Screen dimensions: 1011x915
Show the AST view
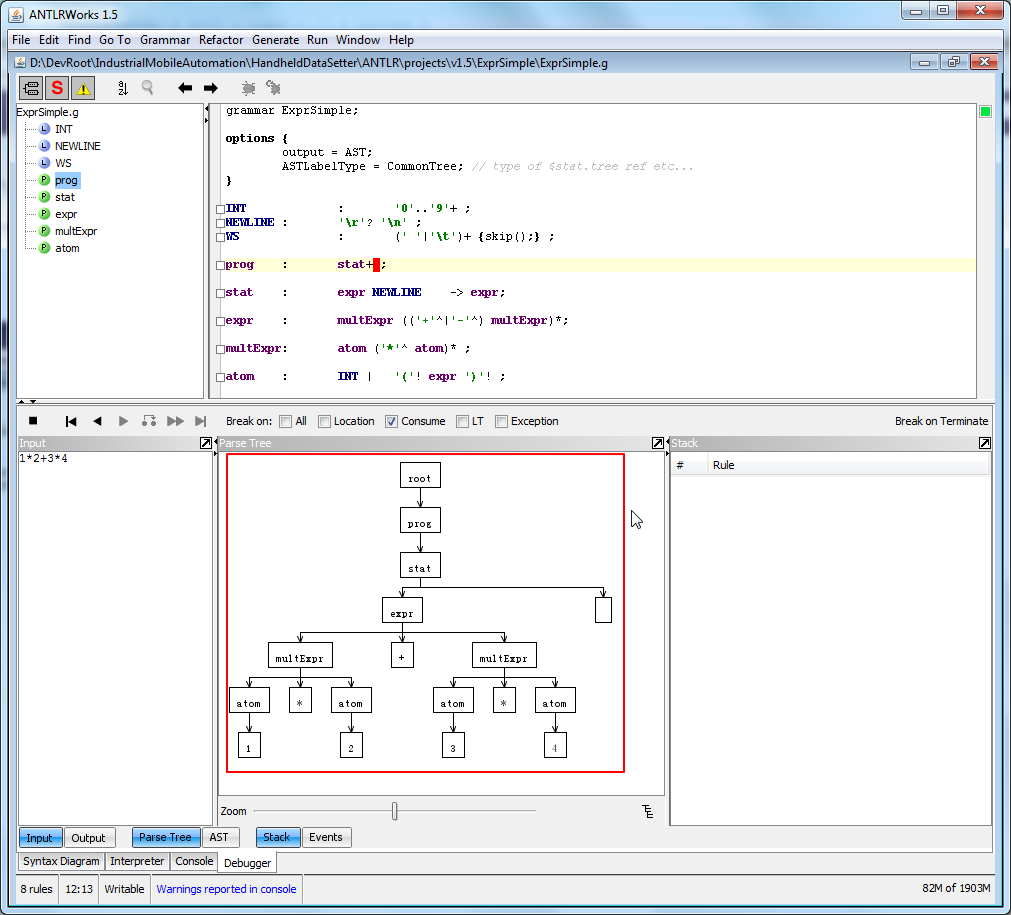[218, 838]
